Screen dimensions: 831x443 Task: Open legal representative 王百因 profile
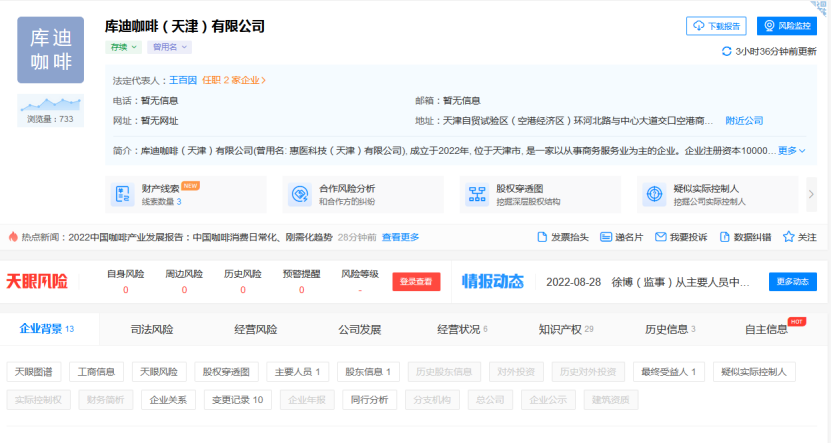[x=183, y=81]
